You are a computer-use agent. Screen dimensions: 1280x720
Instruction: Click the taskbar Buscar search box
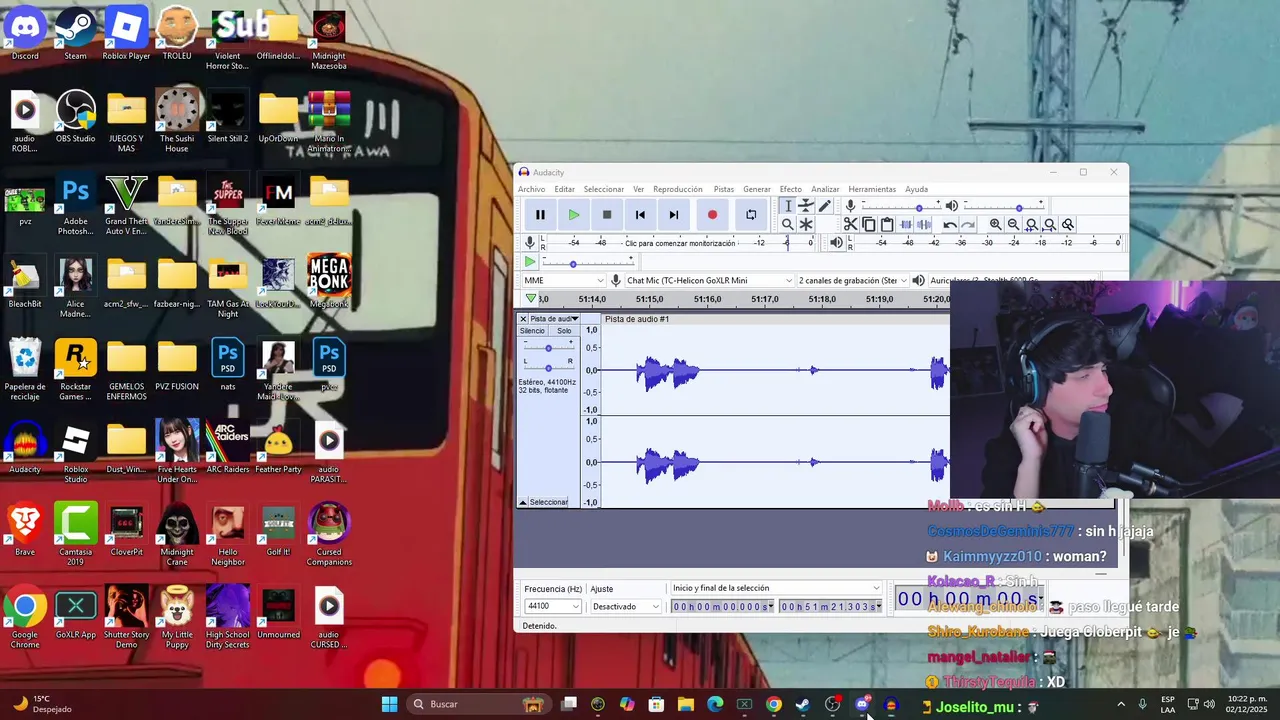(477, 704)
